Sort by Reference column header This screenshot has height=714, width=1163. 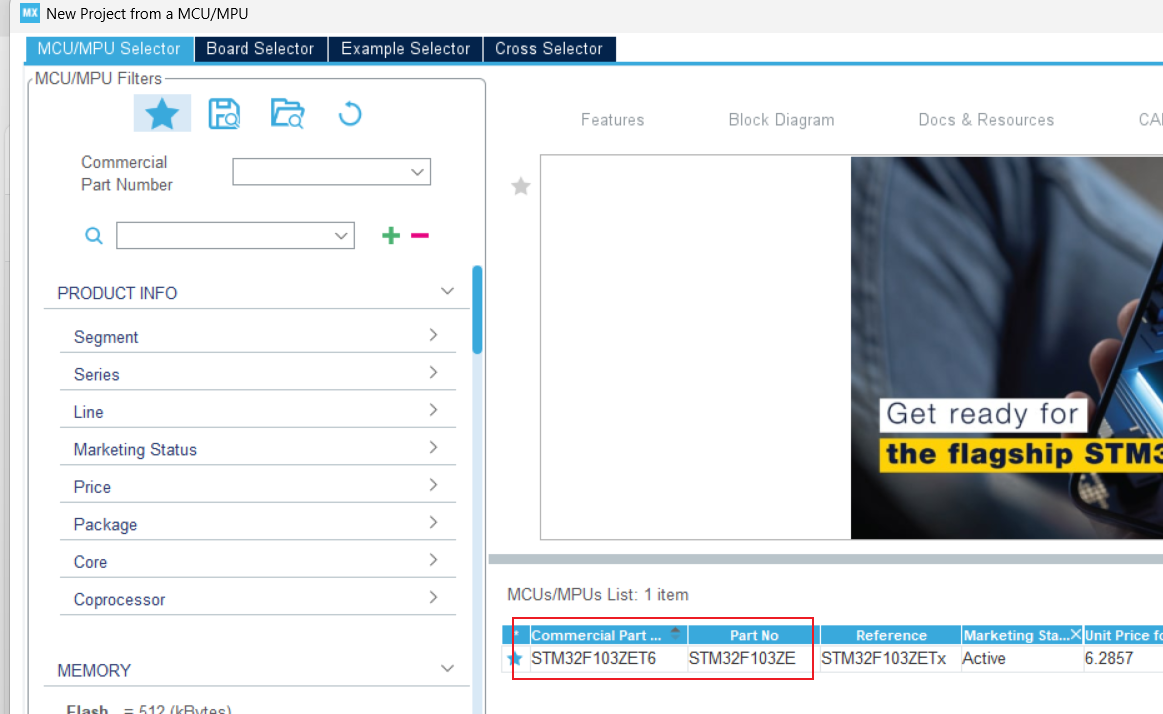[x=891, y=635]
